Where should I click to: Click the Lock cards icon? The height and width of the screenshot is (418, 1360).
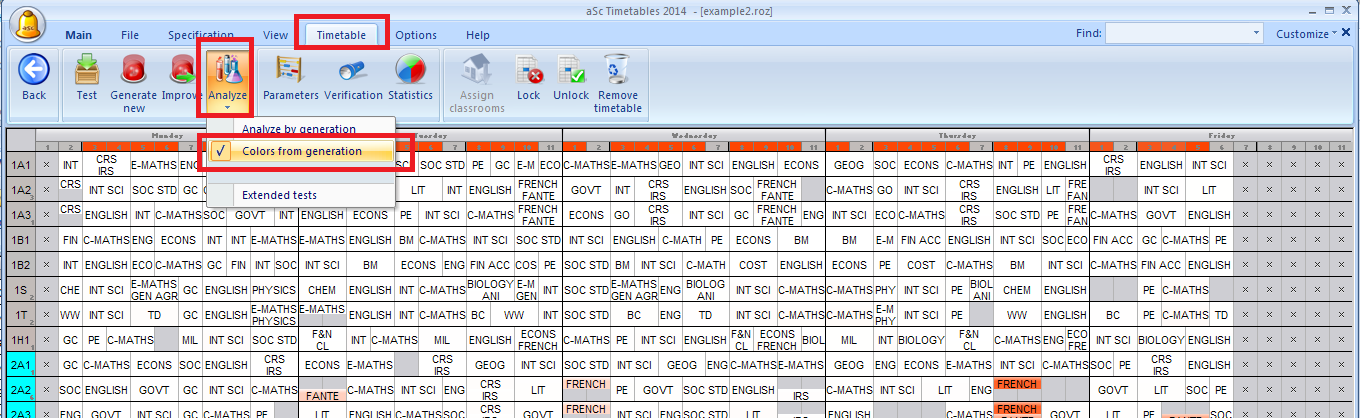(x=528, y=70)
